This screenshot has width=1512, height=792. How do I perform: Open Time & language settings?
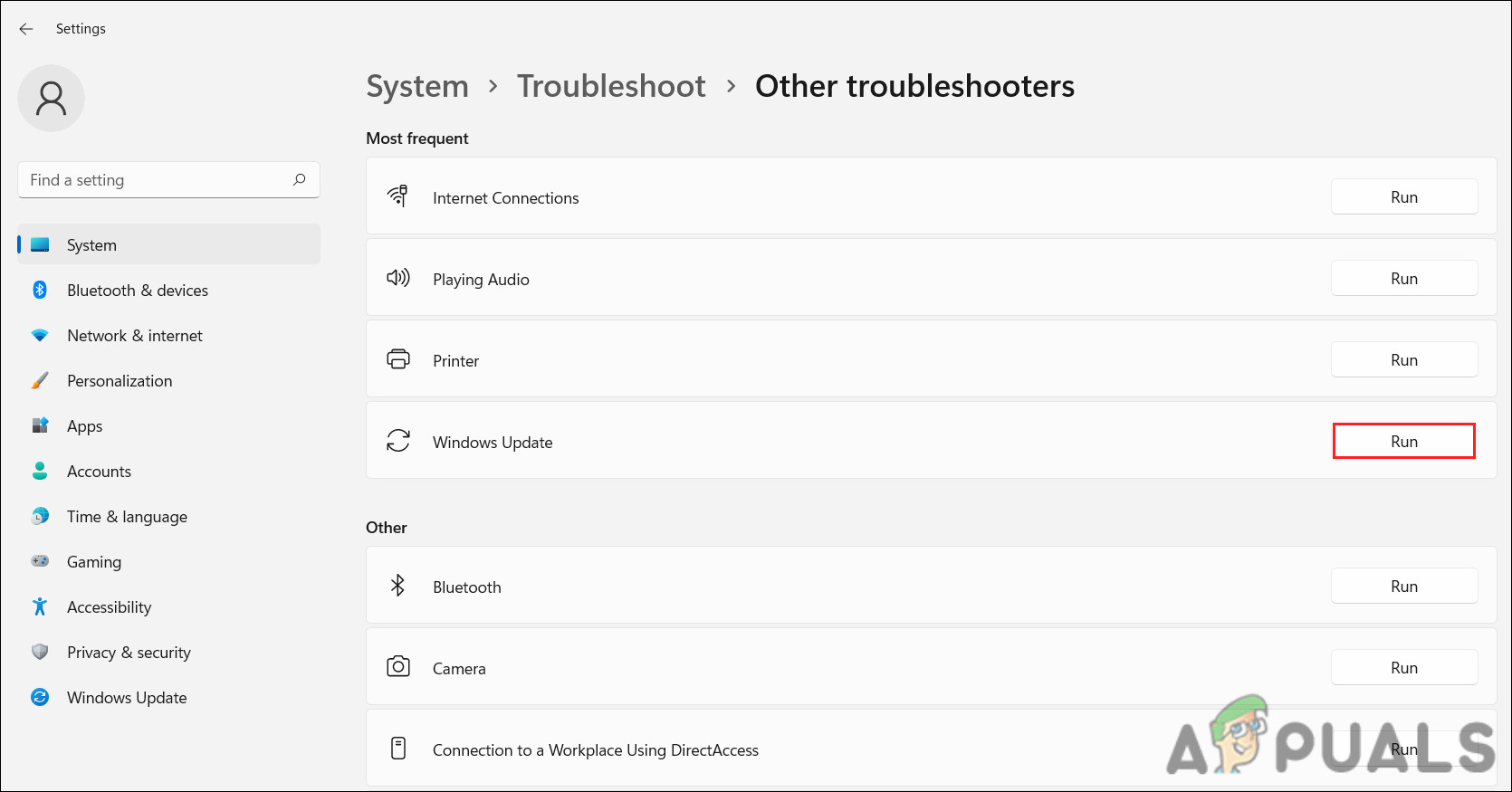coord(127,517)
